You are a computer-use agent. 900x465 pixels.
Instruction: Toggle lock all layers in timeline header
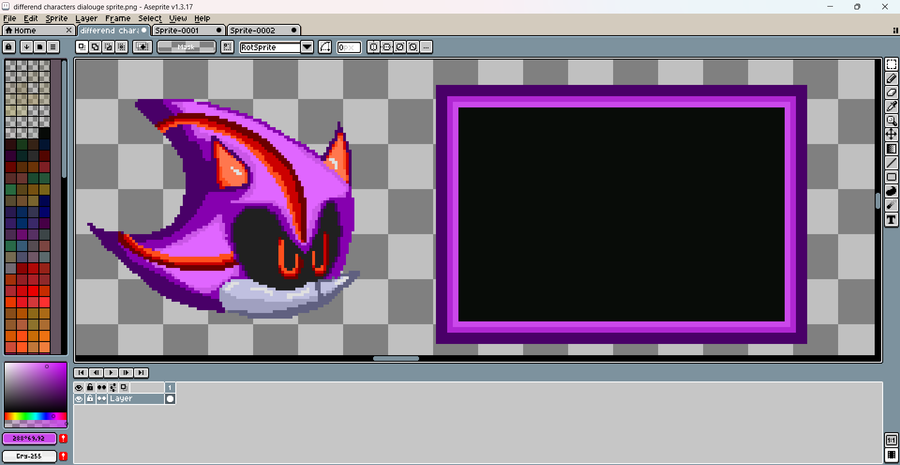(90, 388)
